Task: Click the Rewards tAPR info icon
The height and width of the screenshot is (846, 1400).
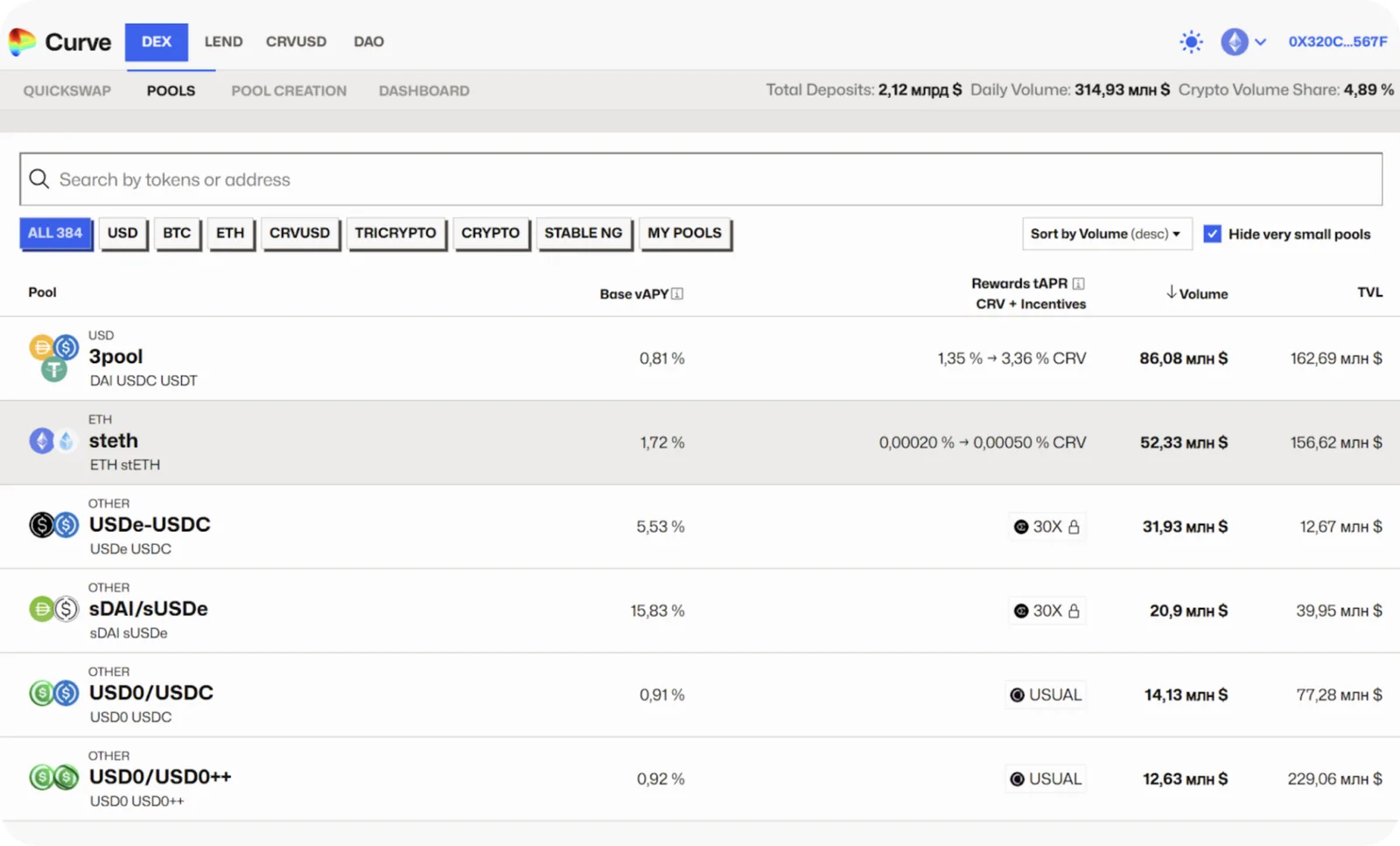Action: [x=1079, y=283]
